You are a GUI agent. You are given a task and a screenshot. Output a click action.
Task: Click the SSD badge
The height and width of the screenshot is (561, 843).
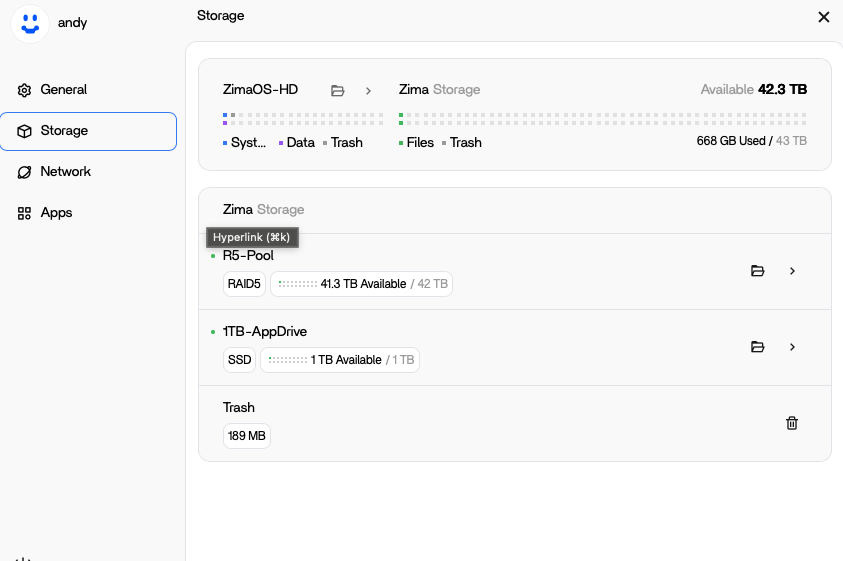pyautogui.click(x=239, y=360)
